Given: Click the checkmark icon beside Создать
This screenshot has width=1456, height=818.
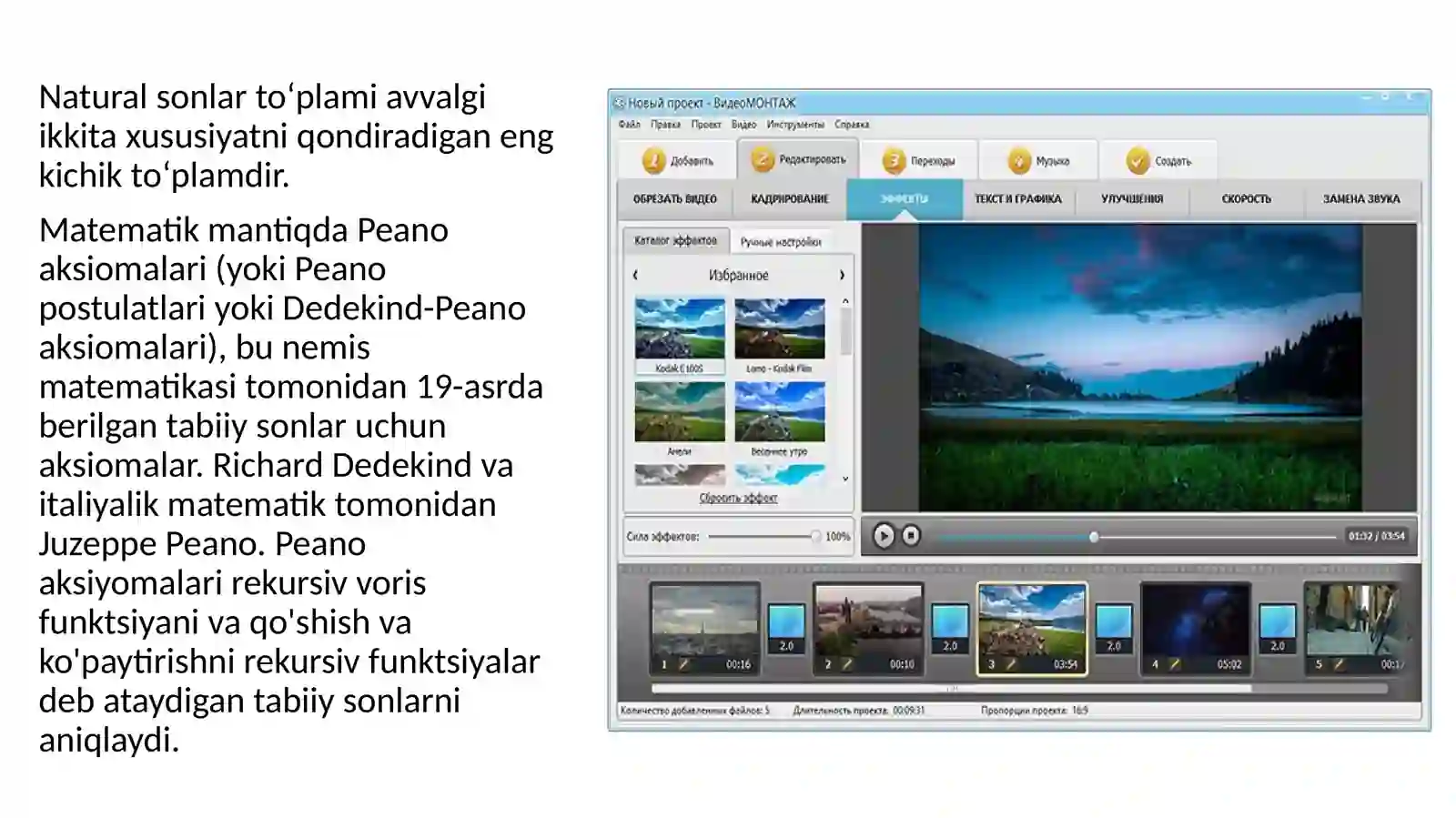Looking at the screenshot, I should tap(1137, 161).
